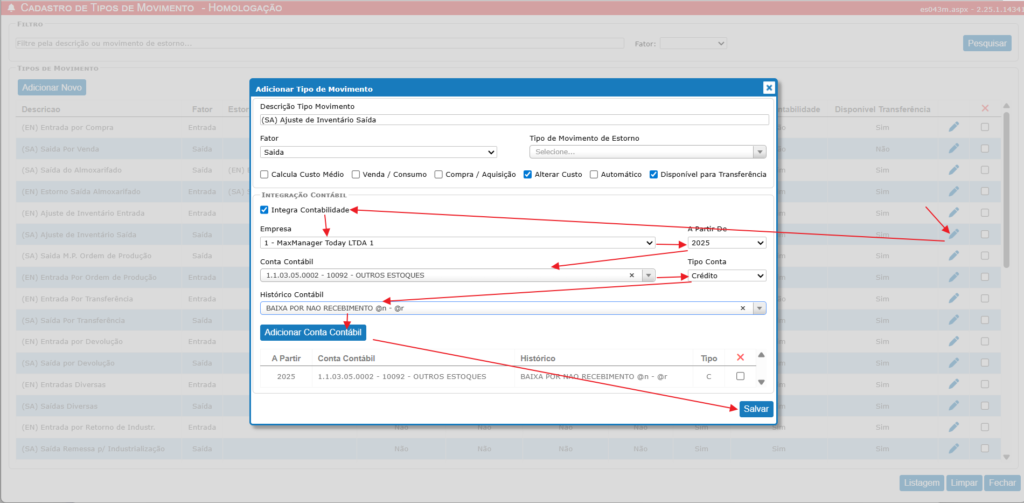This screenshot has width=1024, height=503.
Task: Close the Adicionar Tipo de Movimento dialog
Action: click(768, 88)
